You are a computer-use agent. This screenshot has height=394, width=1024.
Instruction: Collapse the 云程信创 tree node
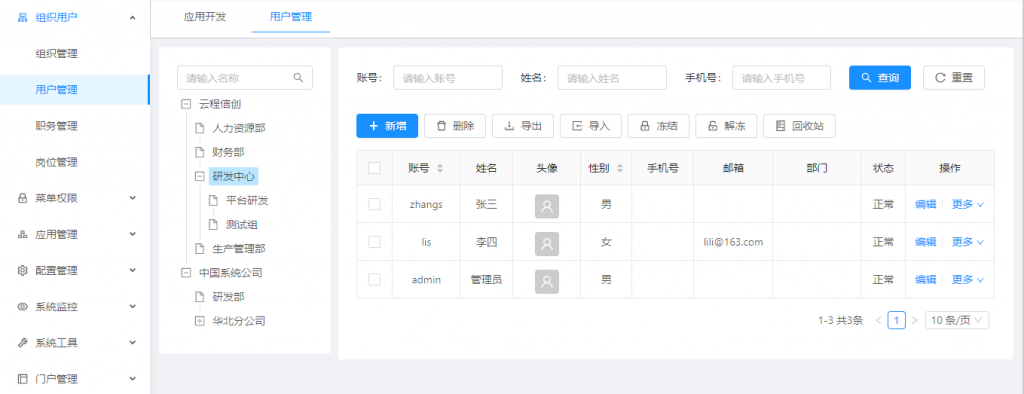187,104
